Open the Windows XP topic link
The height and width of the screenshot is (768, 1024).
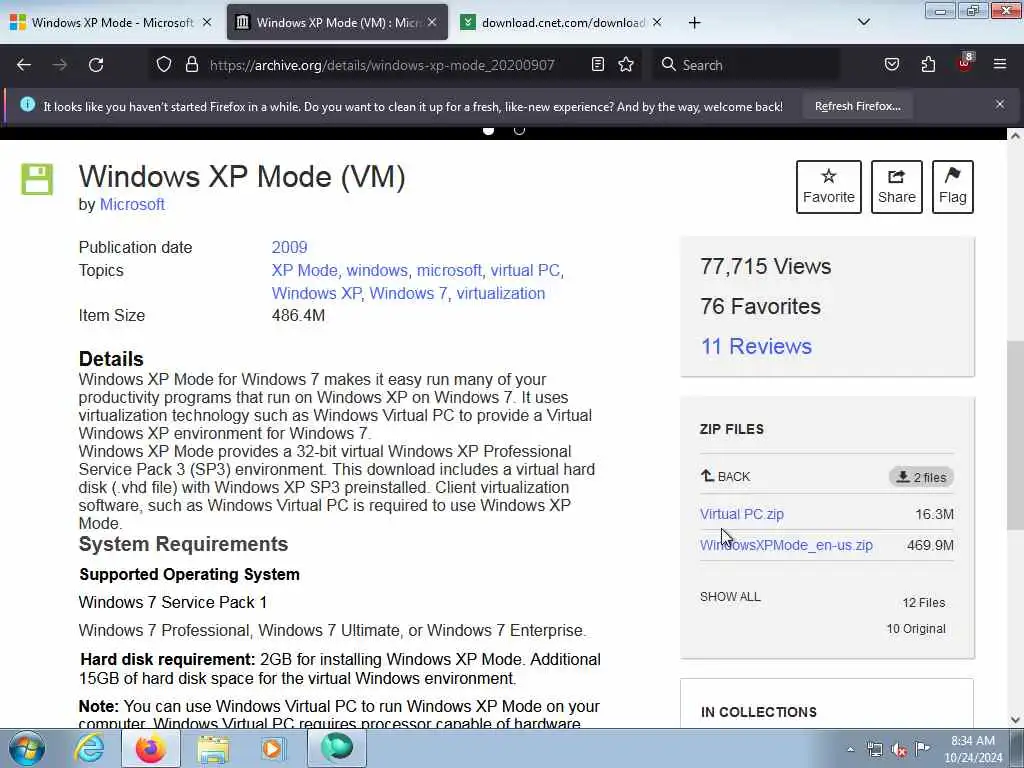click(316, 293)
